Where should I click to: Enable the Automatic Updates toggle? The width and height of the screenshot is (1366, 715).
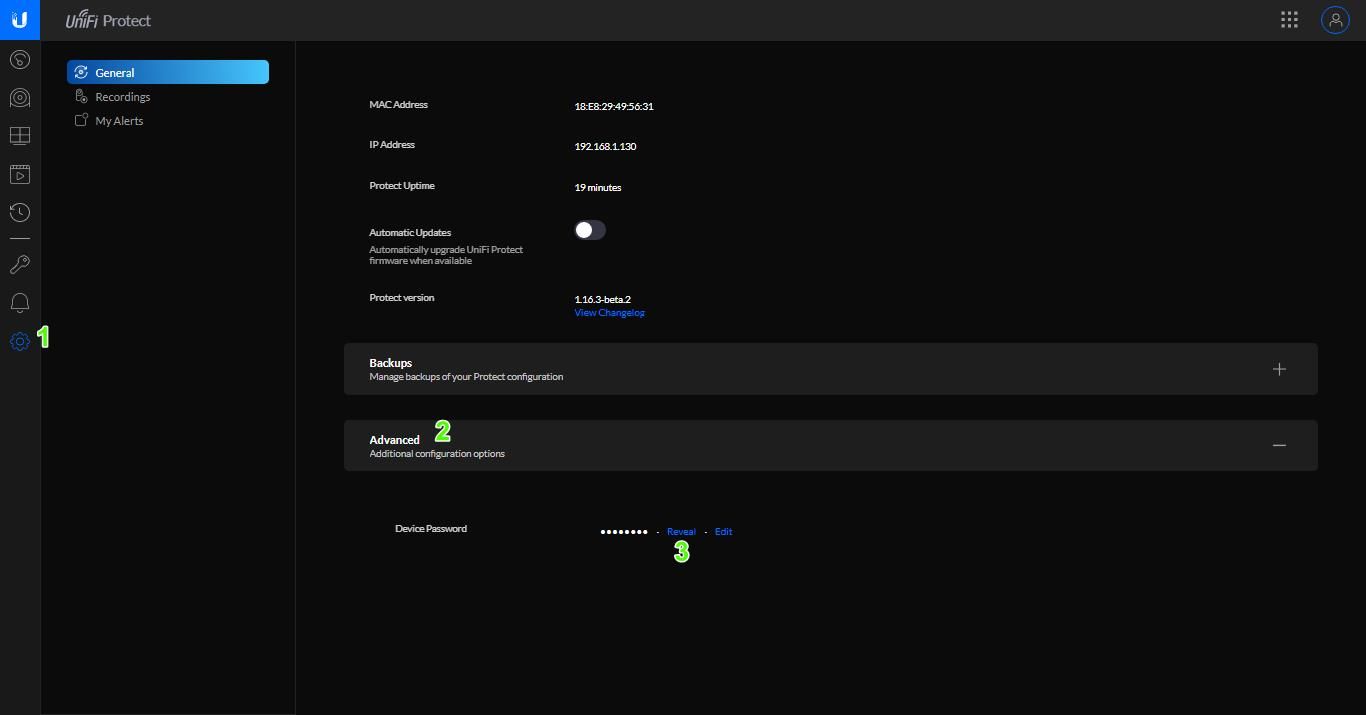point(589,230)
